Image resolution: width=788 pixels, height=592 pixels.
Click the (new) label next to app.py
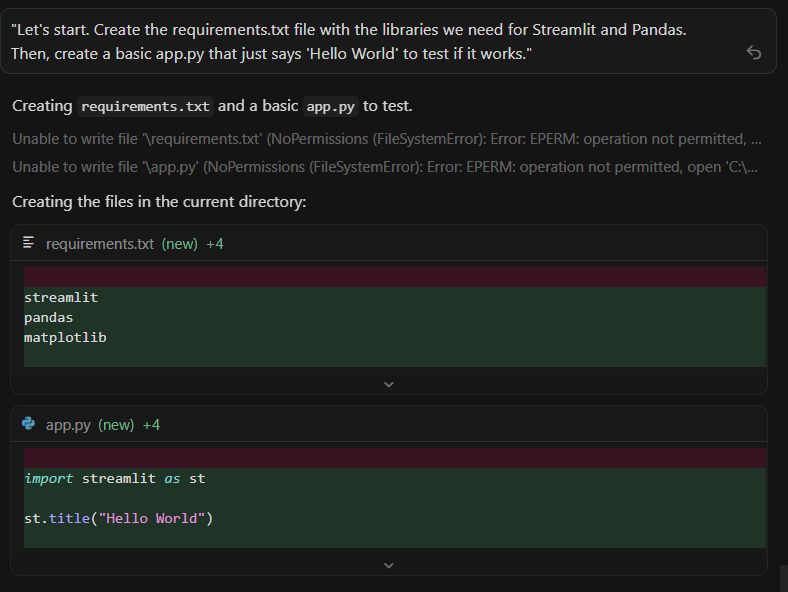pos(116,425)
